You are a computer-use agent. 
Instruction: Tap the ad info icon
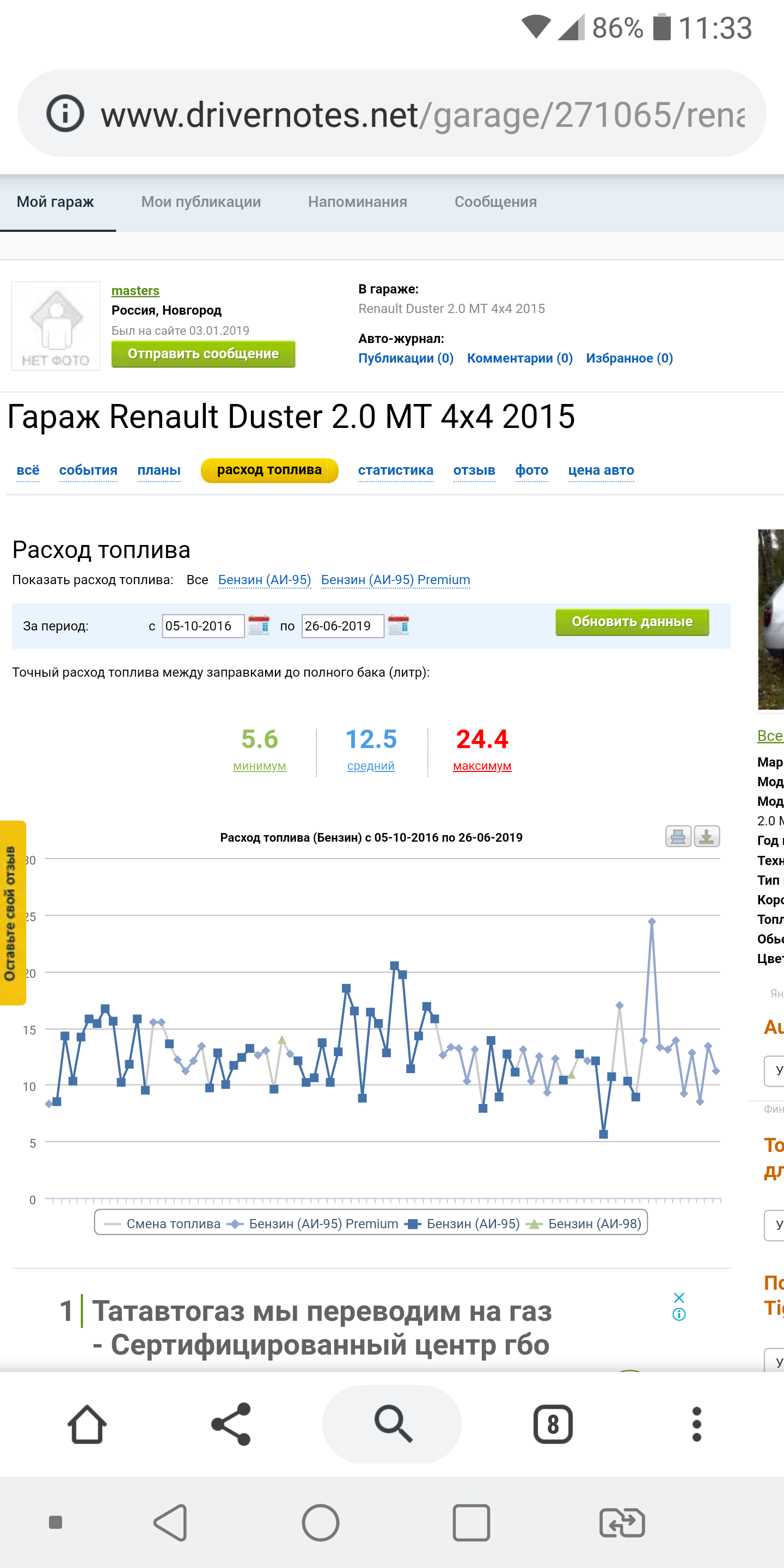[679, 1314]
